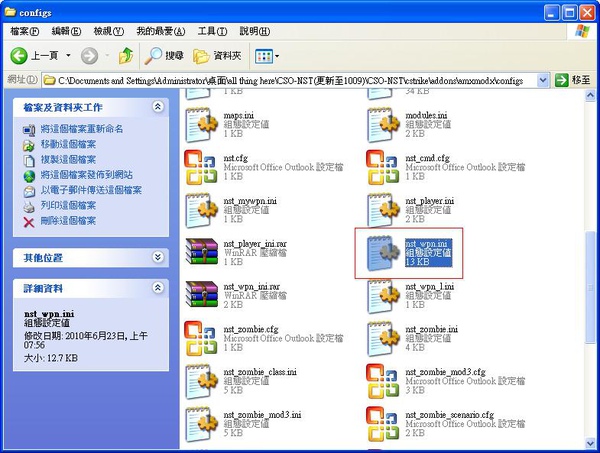600x453 pixels.
Task: Click the vertical scrollbar thumb
Action: coord(590,287)
